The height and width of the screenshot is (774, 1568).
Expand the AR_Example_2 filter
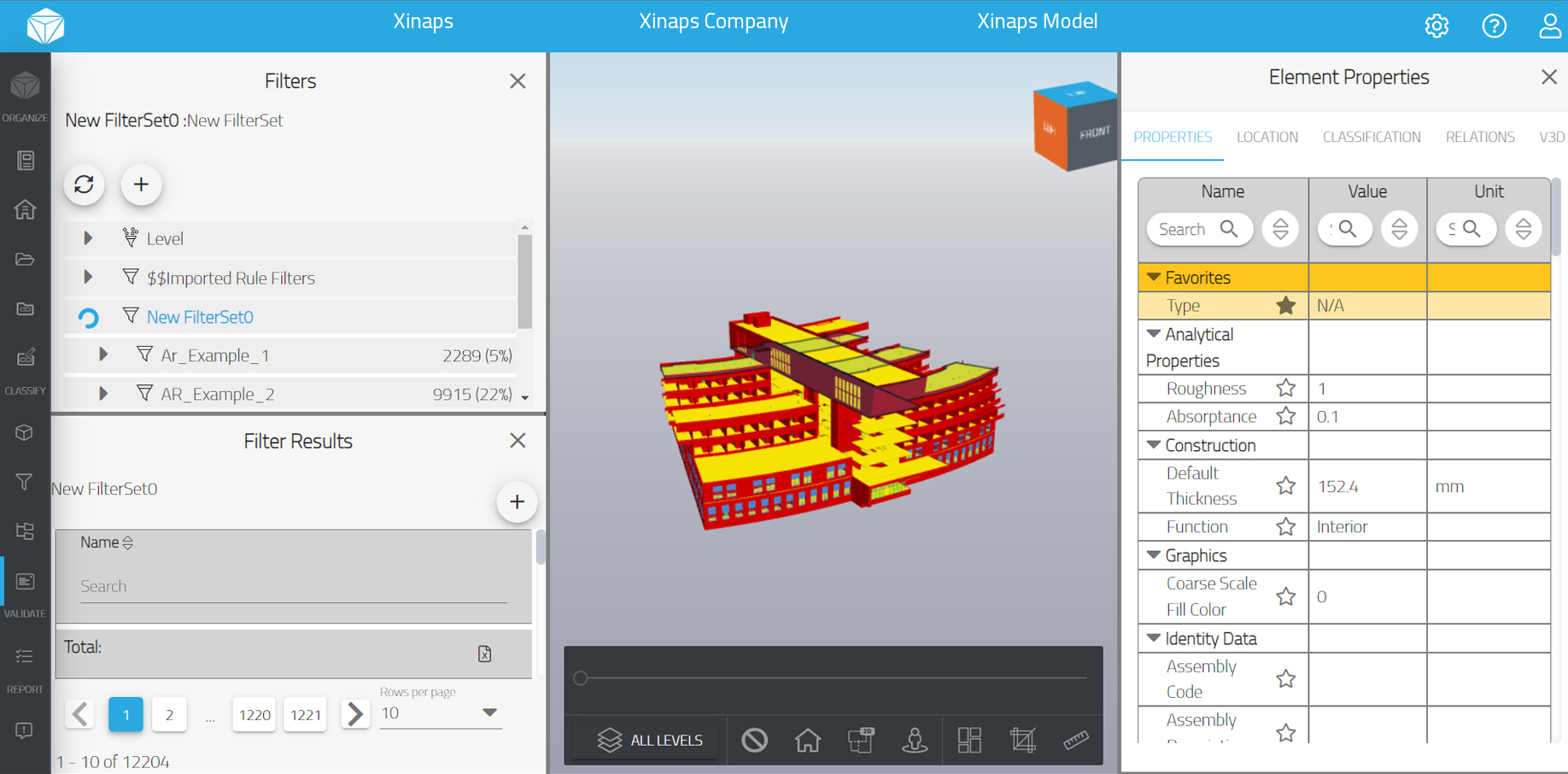102,394
